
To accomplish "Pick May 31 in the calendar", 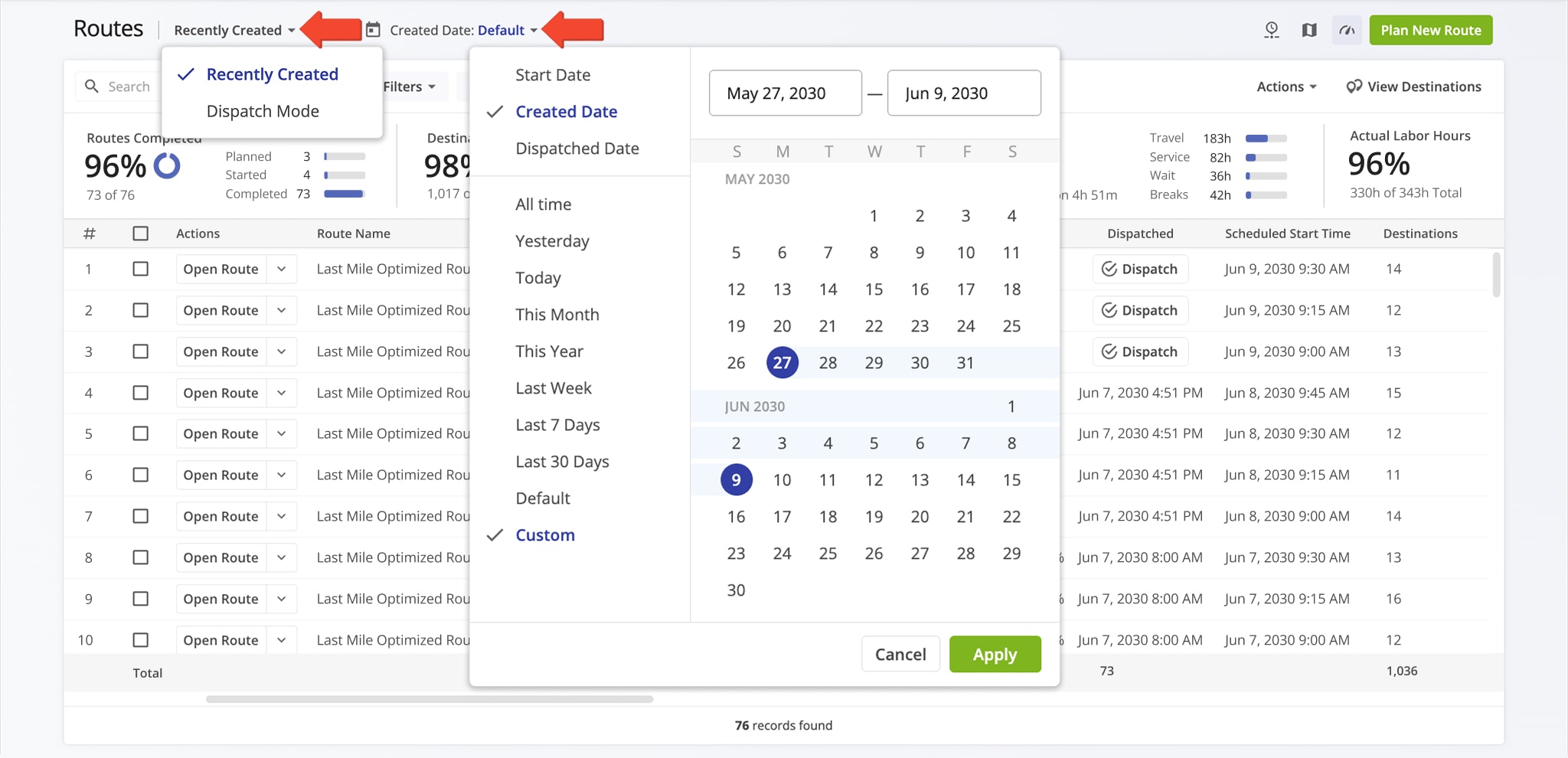I will click(x=965, y=363).
